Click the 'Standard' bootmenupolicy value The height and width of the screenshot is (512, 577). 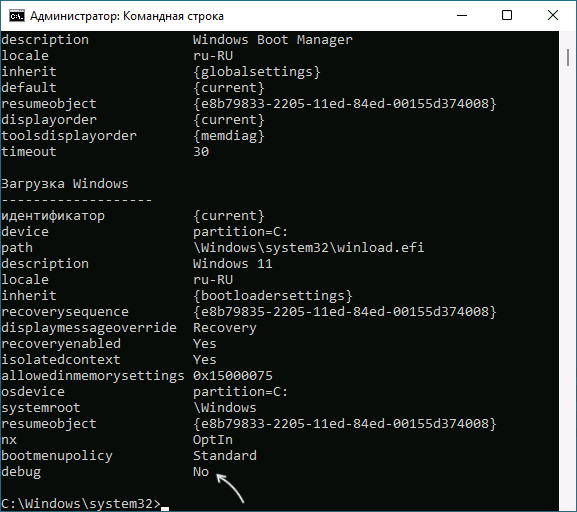225,456
